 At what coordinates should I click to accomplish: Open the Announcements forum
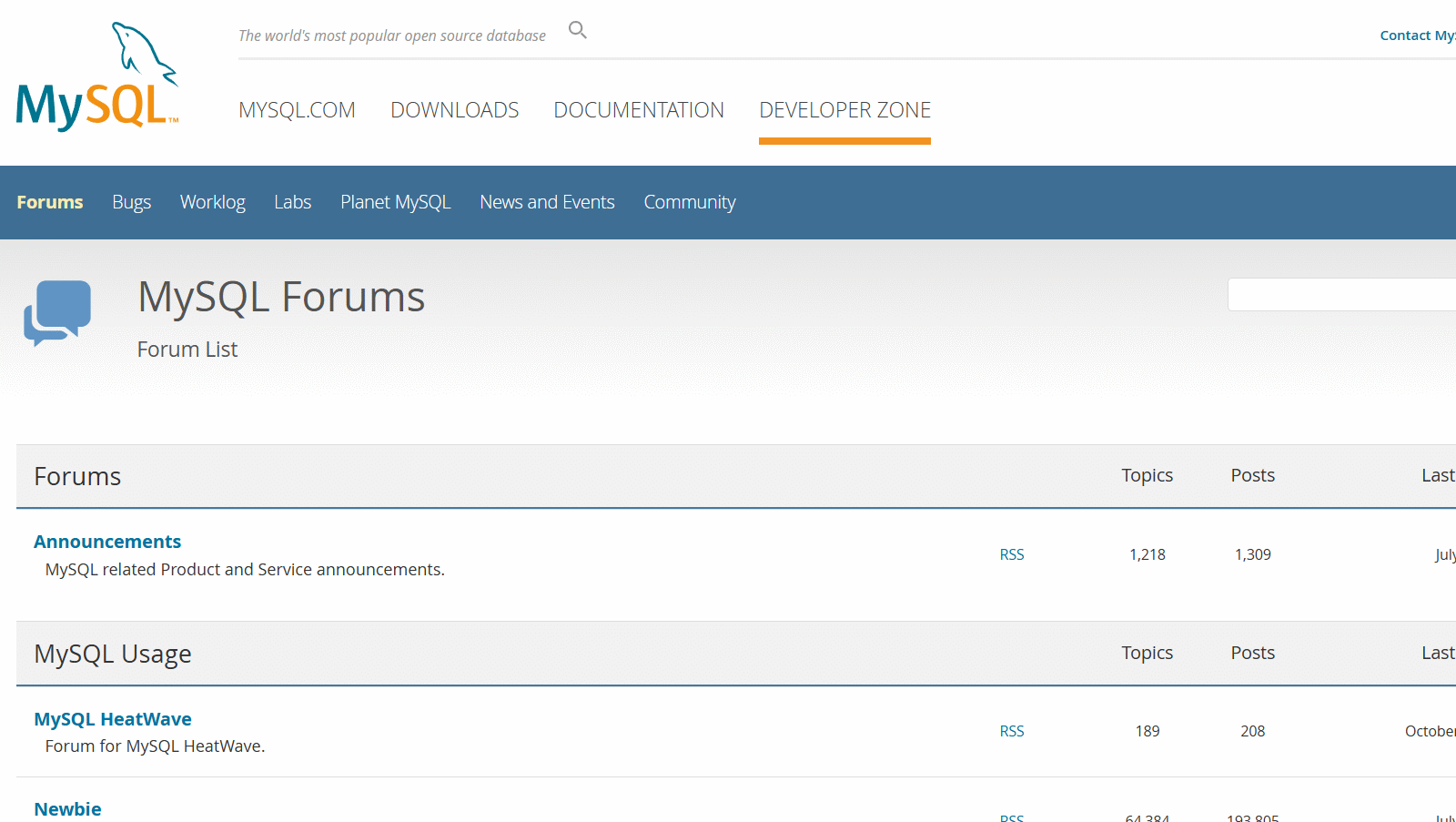[x=107, y=542]
